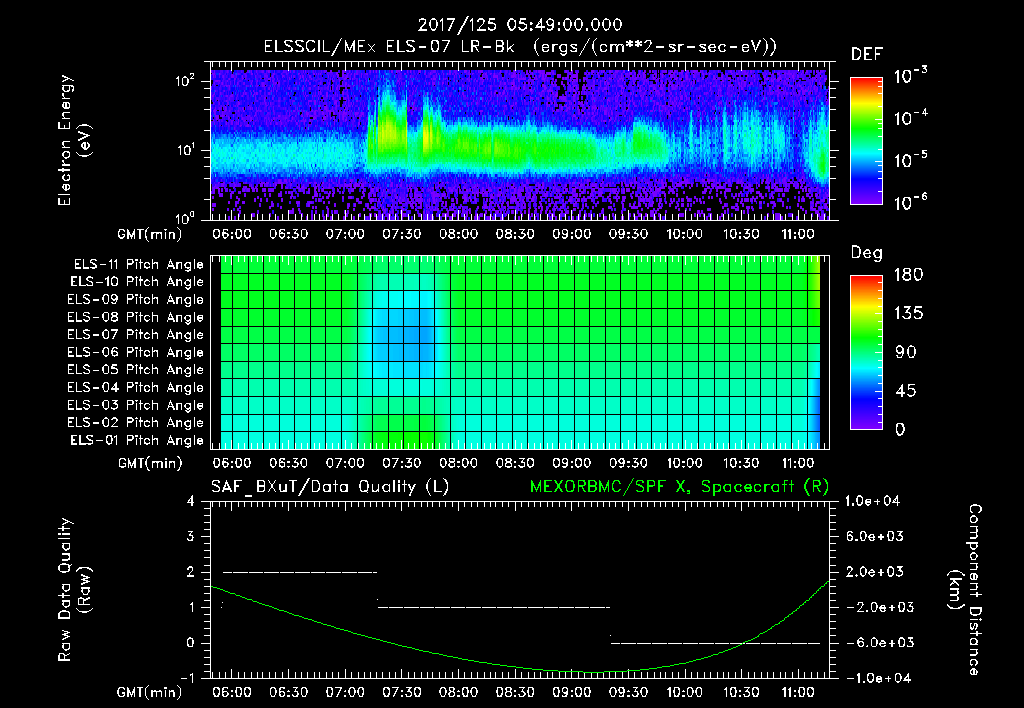Click the ELS-07 Pitch Angle row label
The width and height of the screenshot is (1024, 708).
click(x=136, y=335)
